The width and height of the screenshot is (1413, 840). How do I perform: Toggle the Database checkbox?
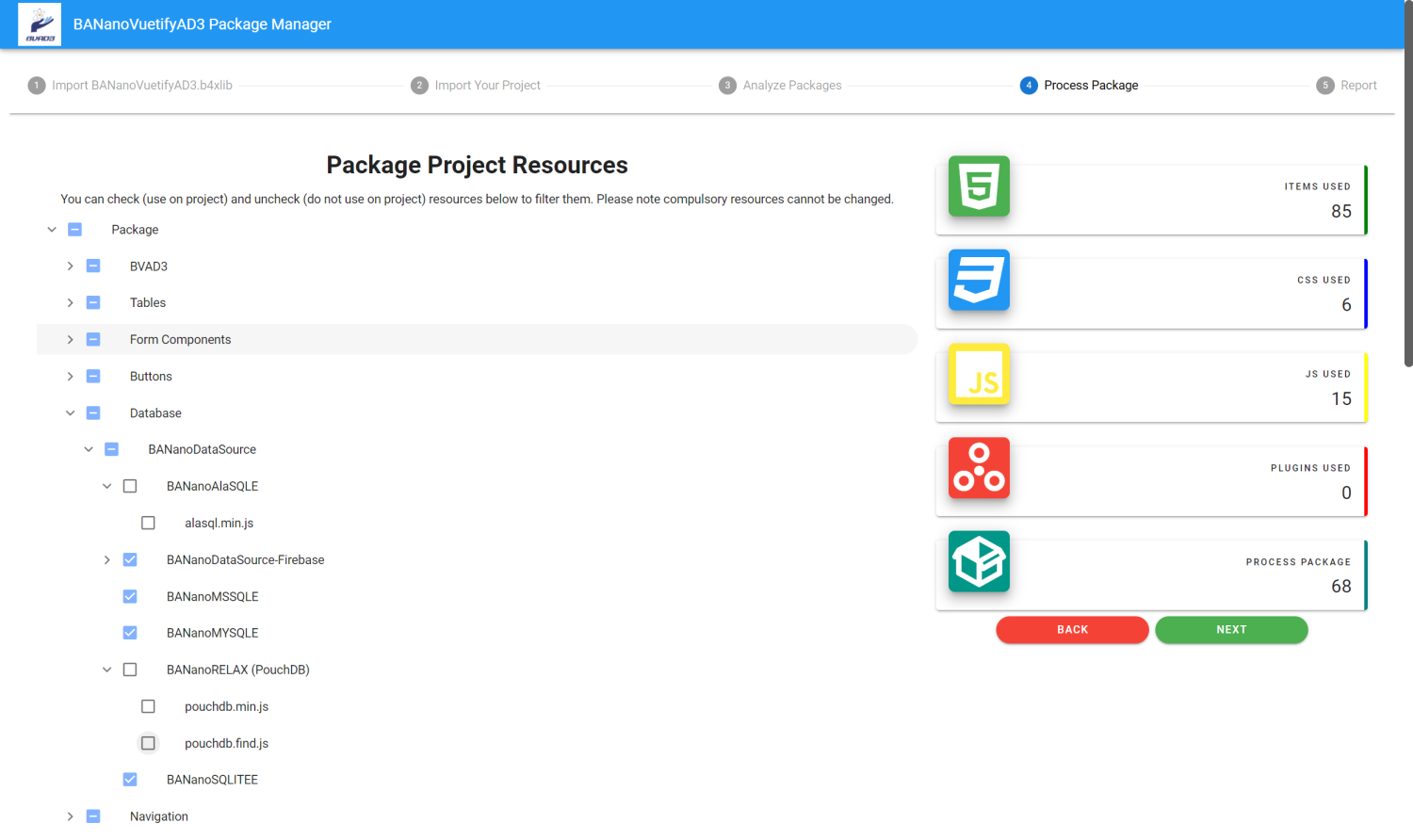[x=93, y=413]
